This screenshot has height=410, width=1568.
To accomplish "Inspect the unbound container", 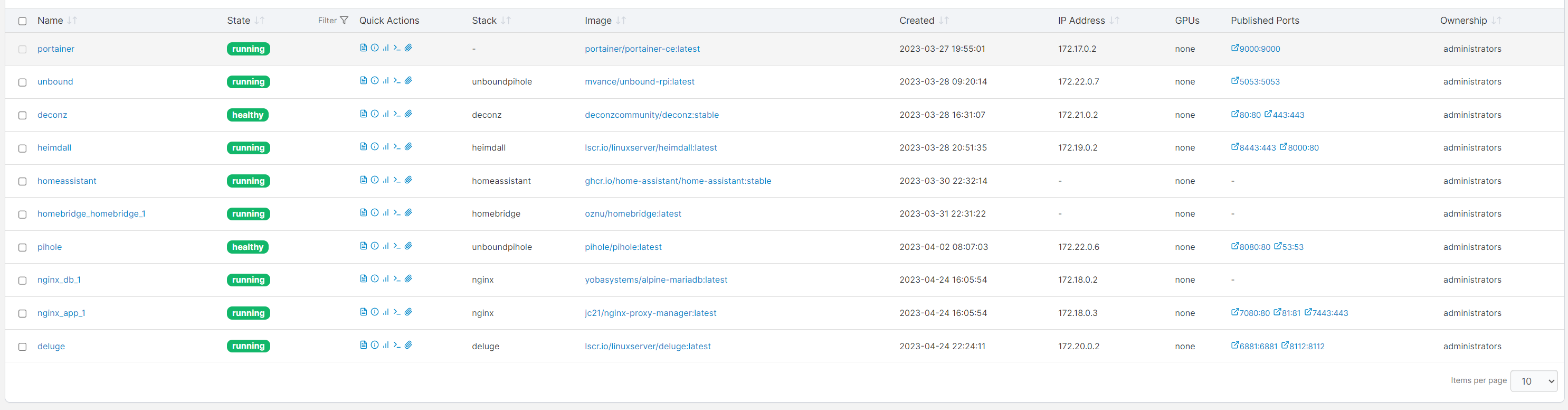I will 374,81.
